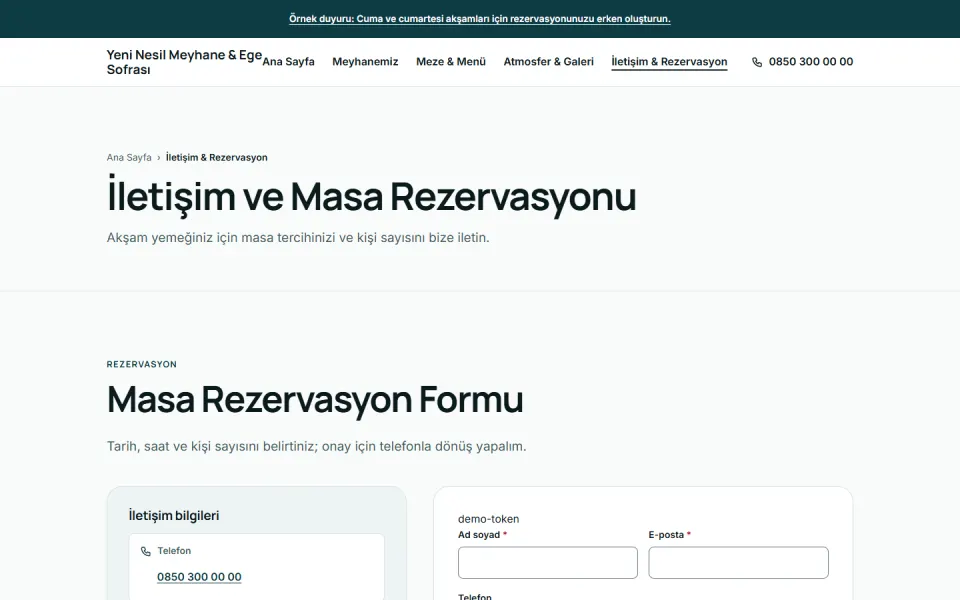Open the announcement banner link
Image resolution: width=960 pixels, height=600 pixels.
point(479,19)
